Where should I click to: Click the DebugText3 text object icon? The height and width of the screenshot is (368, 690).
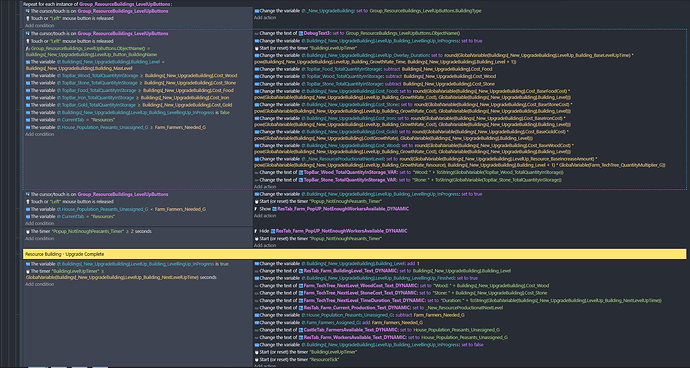coord(301,33)
